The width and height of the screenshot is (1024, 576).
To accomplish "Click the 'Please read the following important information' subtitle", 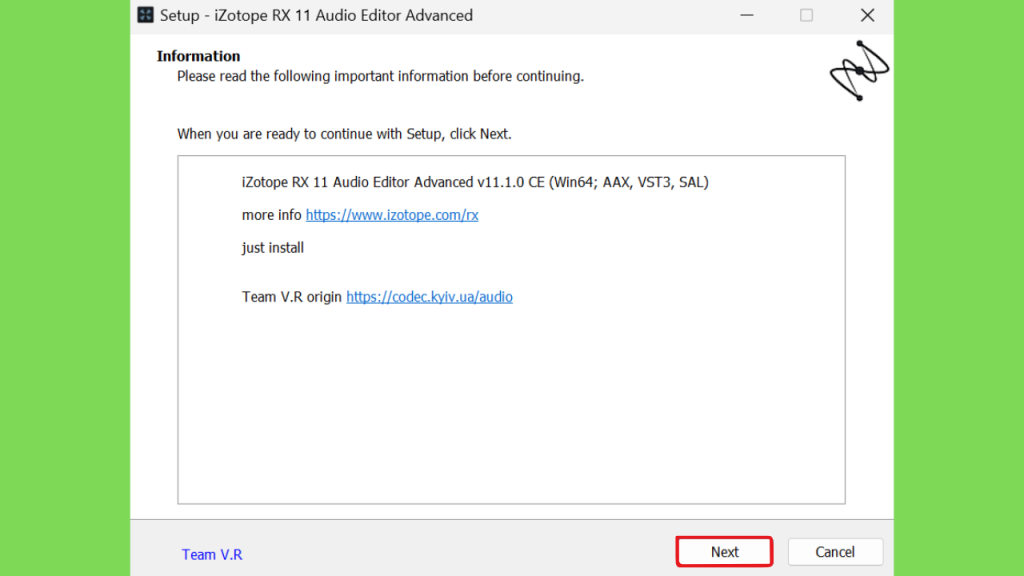I will (x=380, y=76).
